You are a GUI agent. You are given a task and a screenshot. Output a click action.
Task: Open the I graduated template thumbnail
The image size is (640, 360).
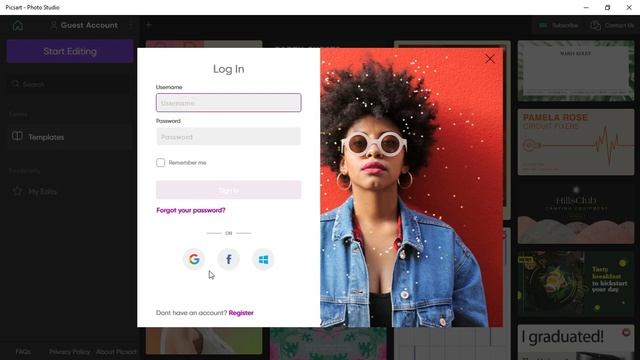coord(576,342)
